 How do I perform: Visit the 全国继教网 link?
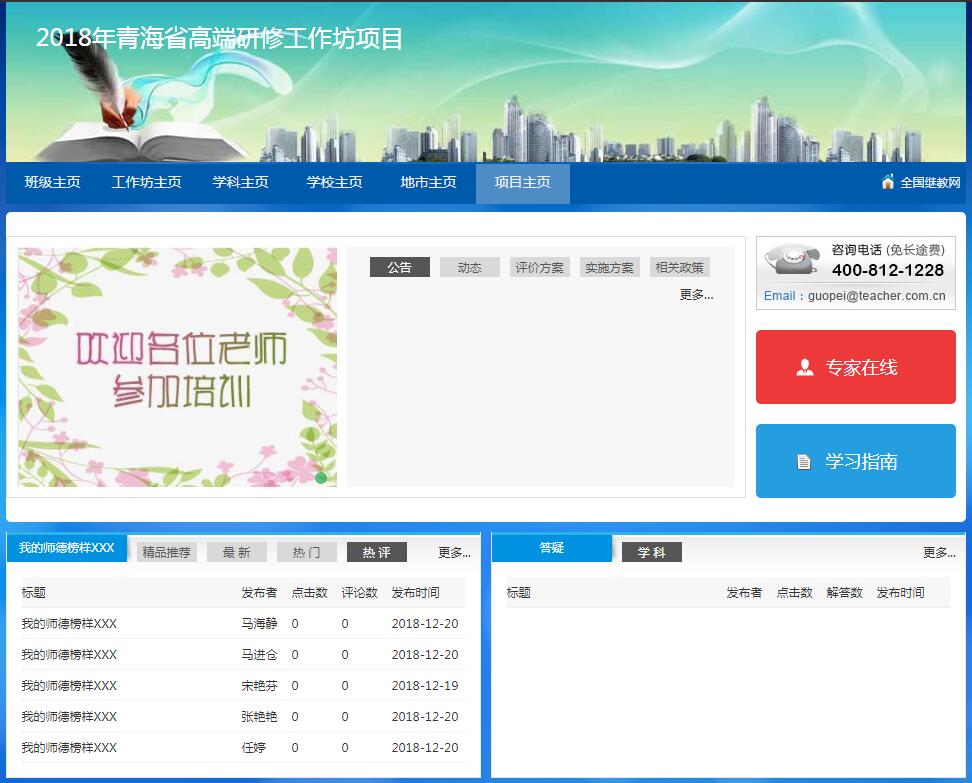930,182
